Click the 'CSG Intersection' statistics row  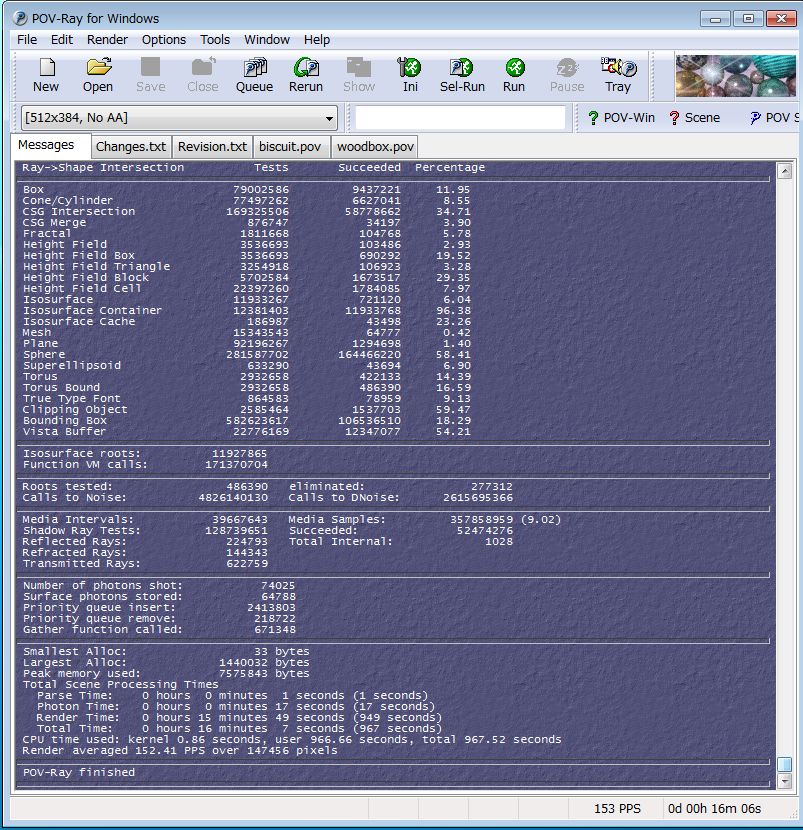[246, 212]
